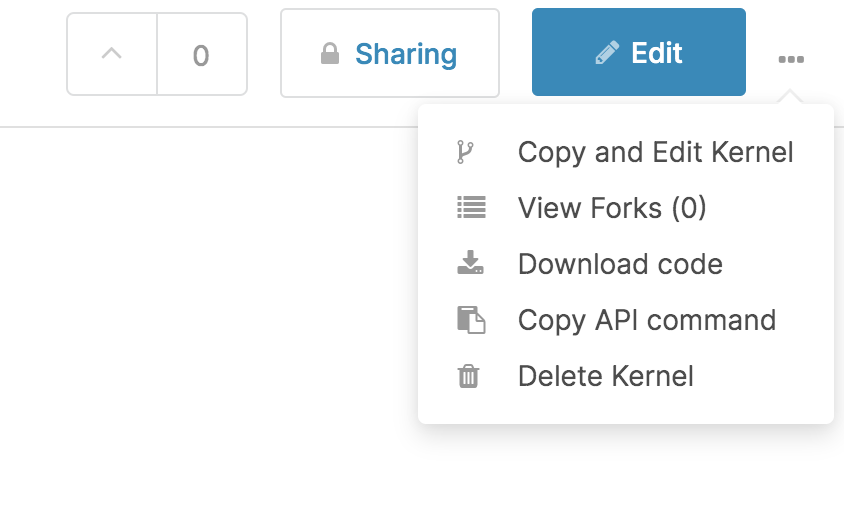Click the blue Edit button
The image size is (844, 506).
pyautogui.click(x=639, y=52)
